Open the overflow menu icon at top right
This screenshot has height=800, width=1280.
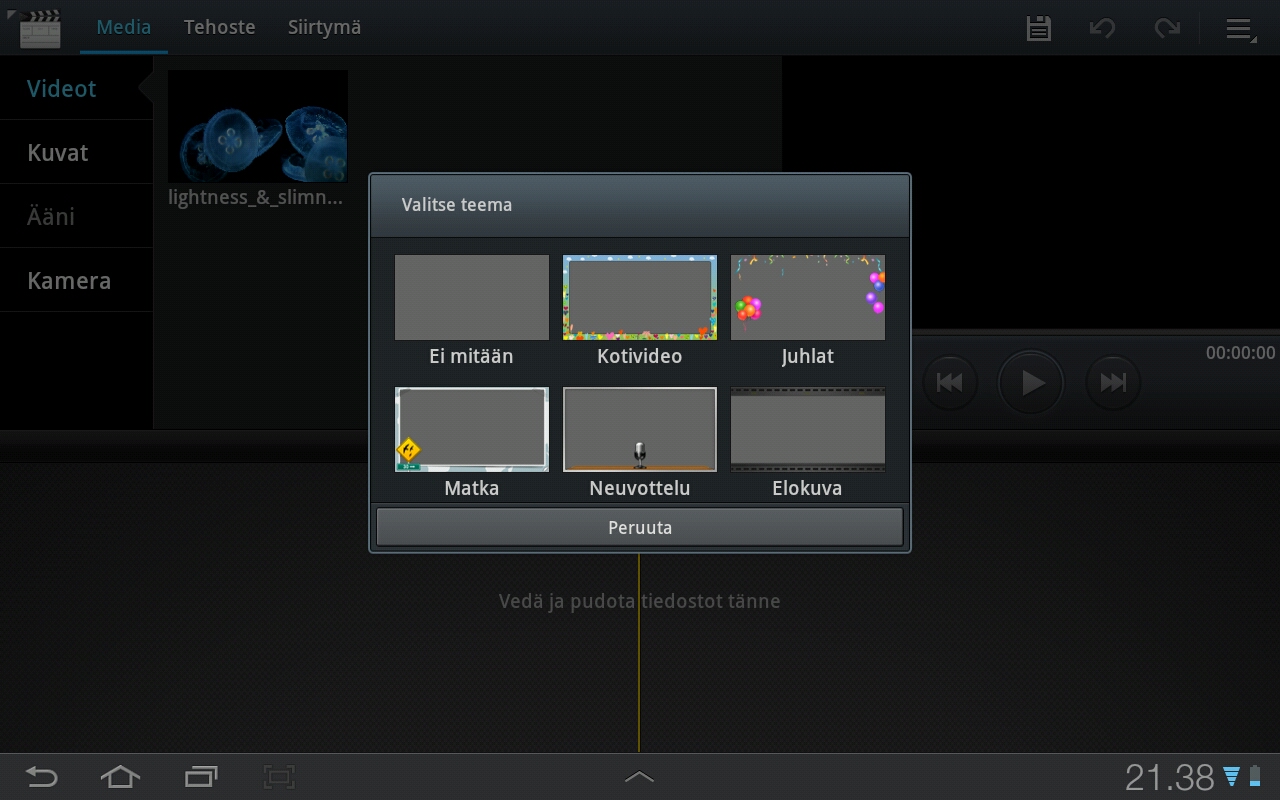(1240, 29)
